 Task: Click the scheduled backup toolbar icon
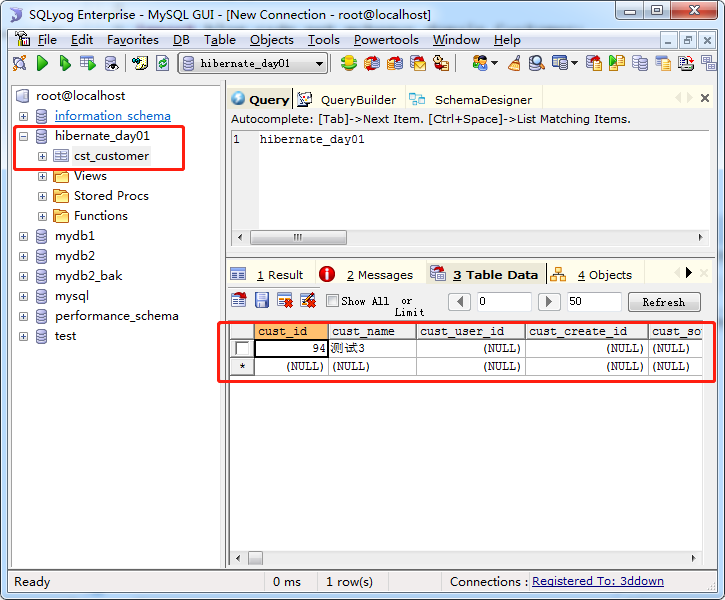tap(395, 63)
